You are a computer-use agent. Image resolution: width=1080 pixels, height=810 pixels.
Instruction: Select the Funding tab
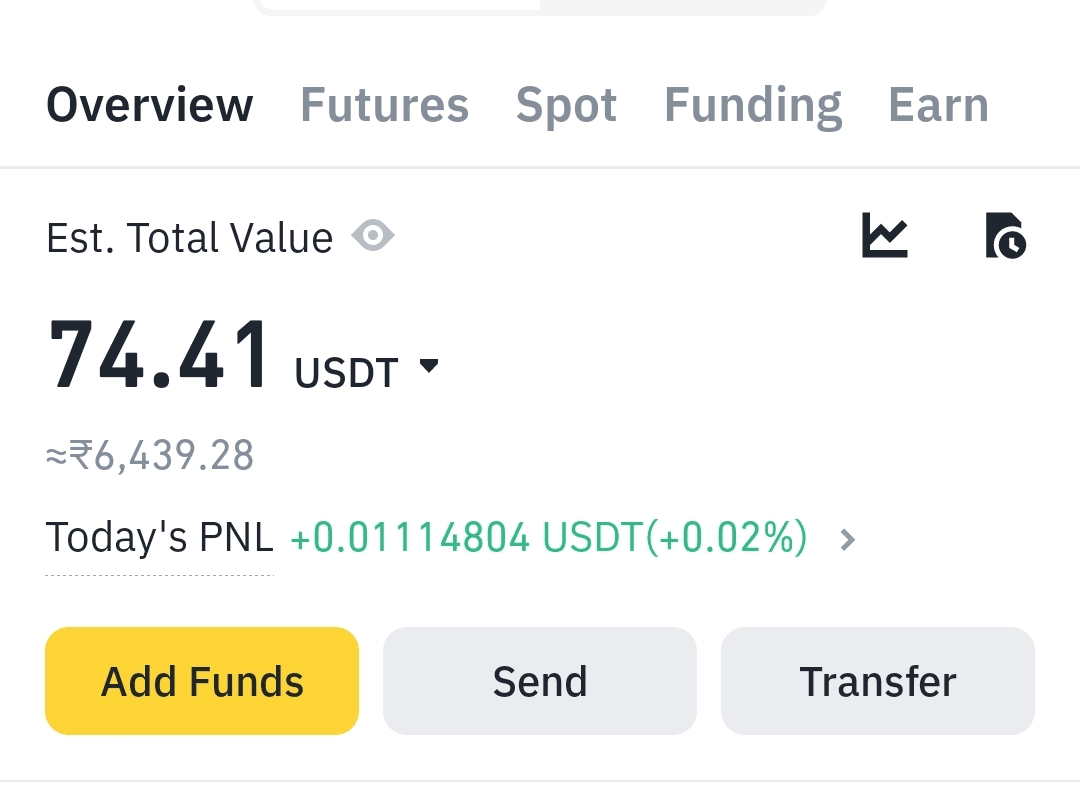753,105
